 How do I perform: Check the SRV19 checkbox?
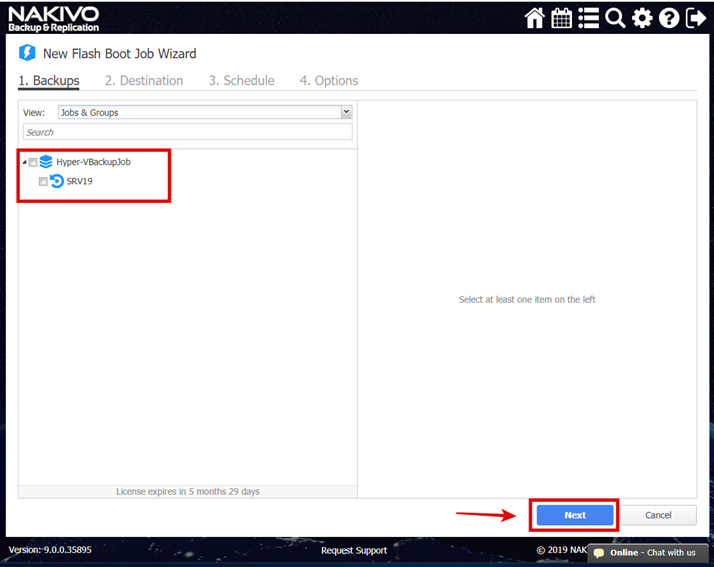click(43, 181)
